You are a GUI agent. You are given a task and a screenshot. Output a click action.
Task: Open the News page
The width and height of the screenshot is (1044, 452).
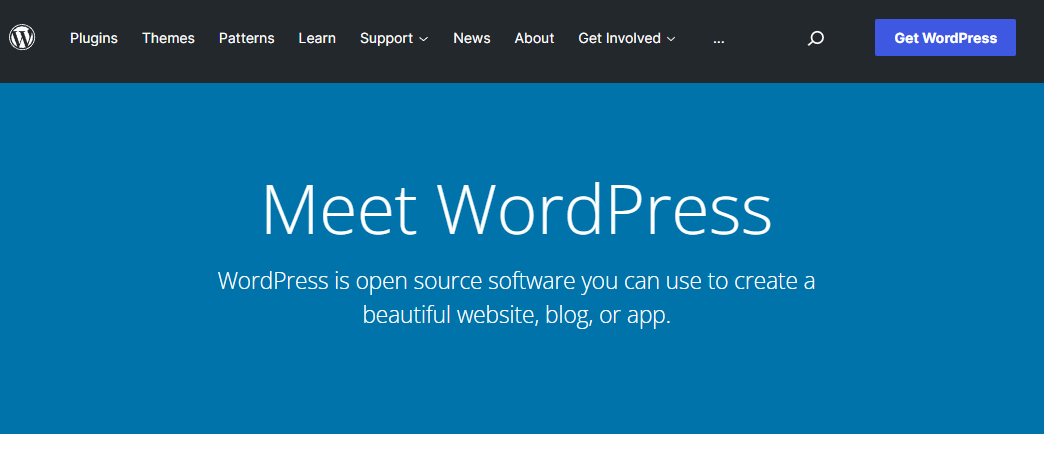(472, 39)
